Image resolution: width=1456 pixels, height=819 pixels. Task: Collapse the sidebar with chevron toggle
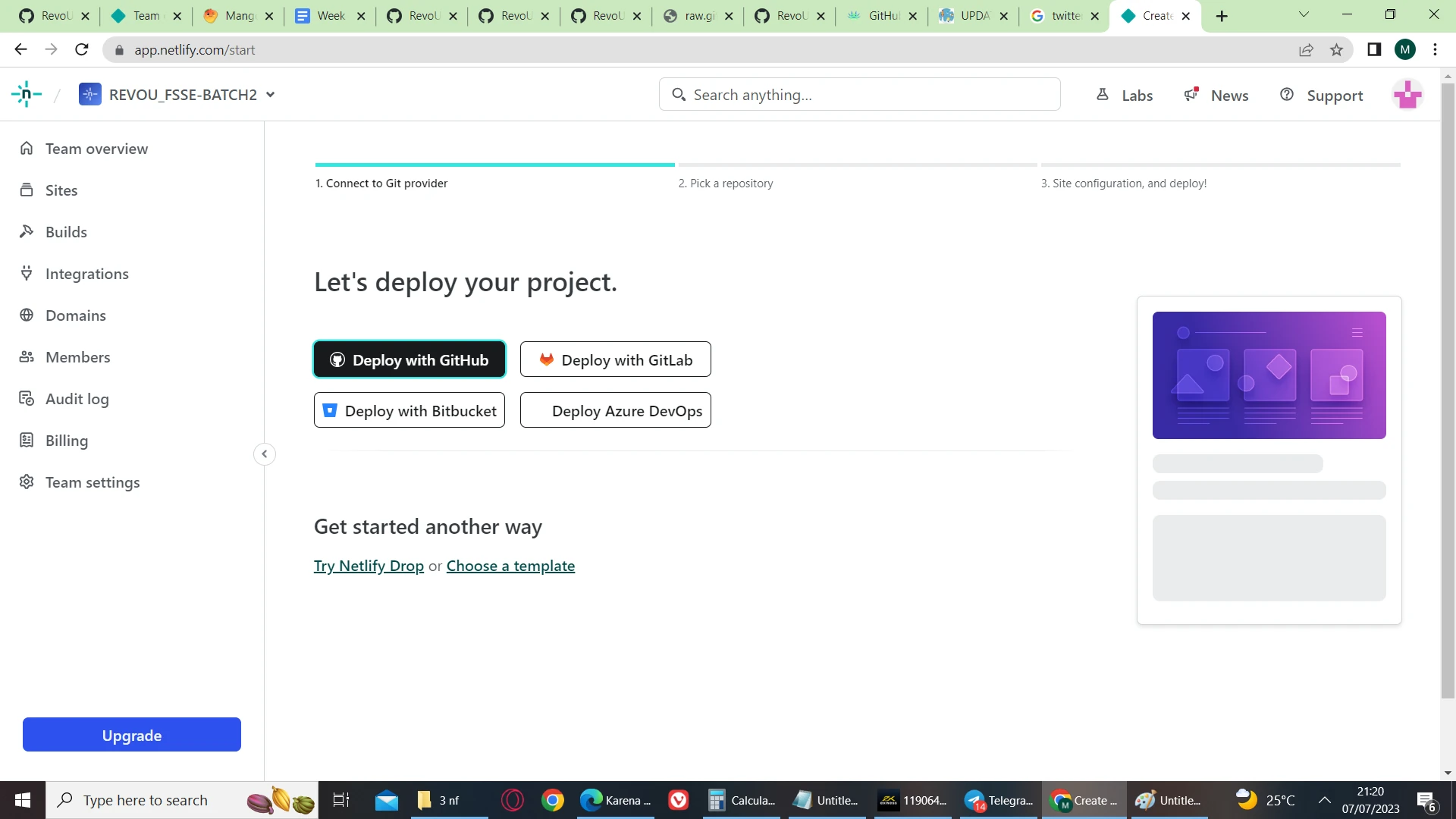pyautogui.click(x=265, y=454)
